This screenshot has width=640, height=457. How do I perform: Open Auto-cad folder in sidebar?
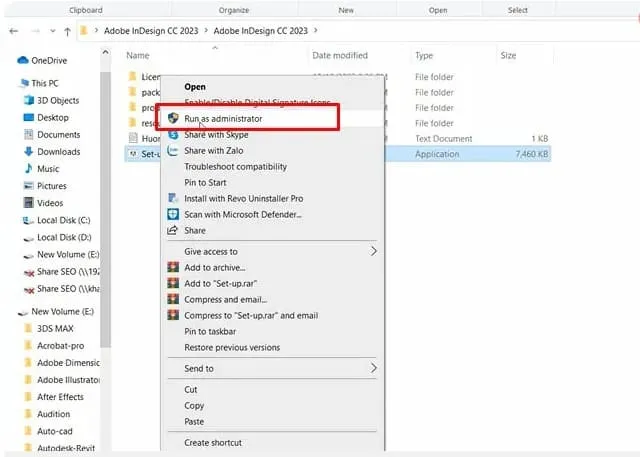pyautogui.click(x=55, y=431)
